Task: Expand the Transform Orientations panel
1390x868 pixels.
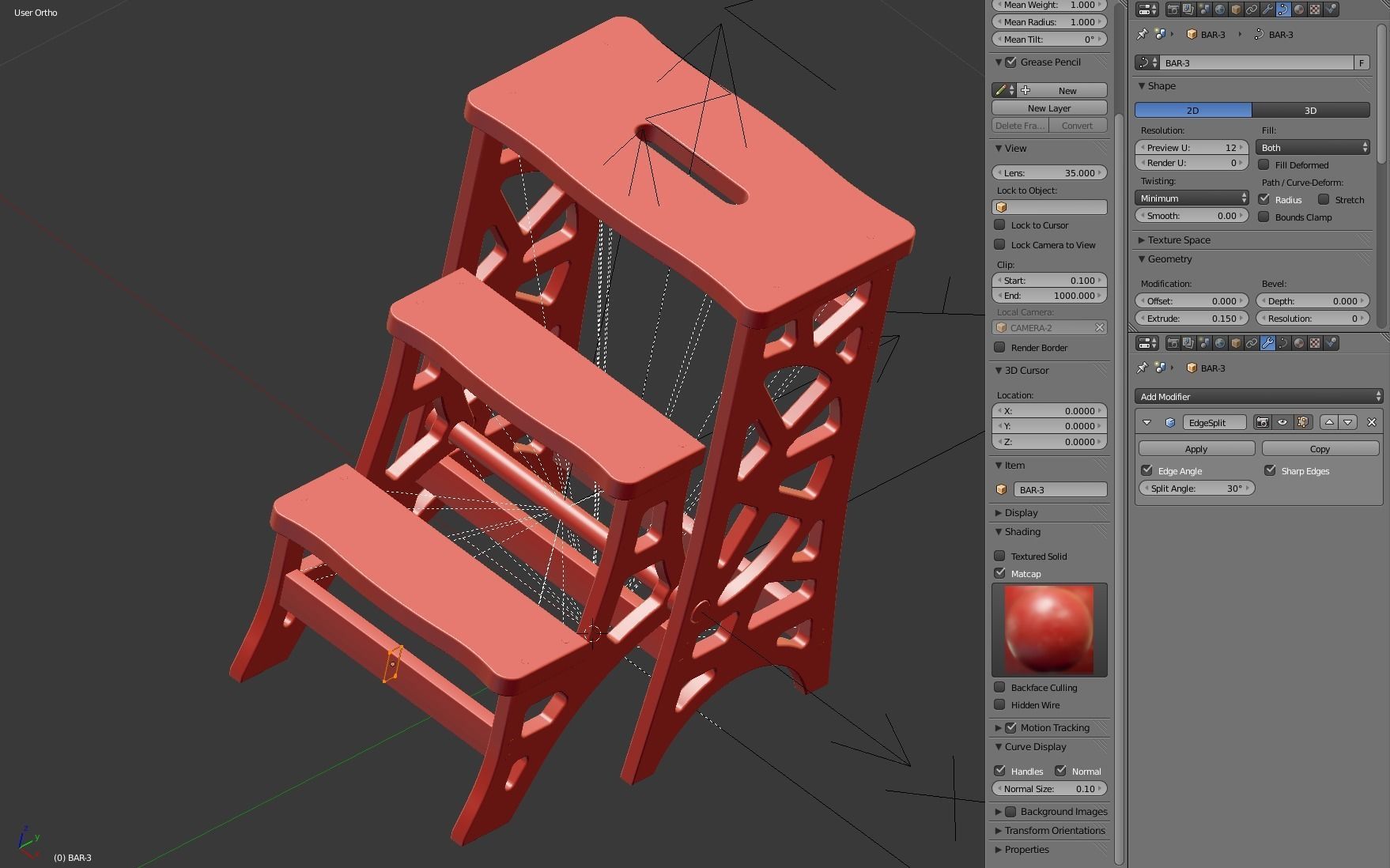Action: tap(999, 830)
